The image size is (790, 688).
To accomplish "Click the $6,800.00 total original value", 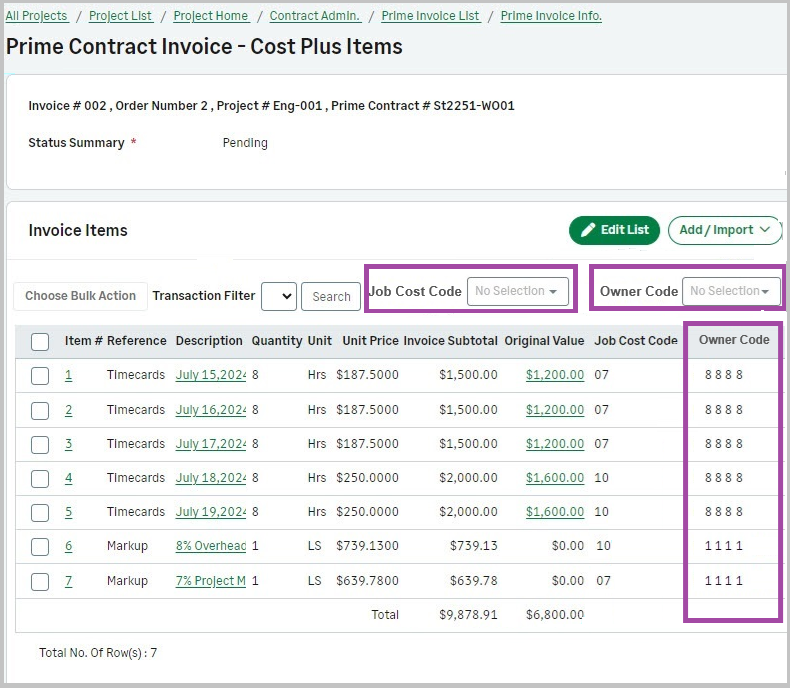I will coord(555,615).
